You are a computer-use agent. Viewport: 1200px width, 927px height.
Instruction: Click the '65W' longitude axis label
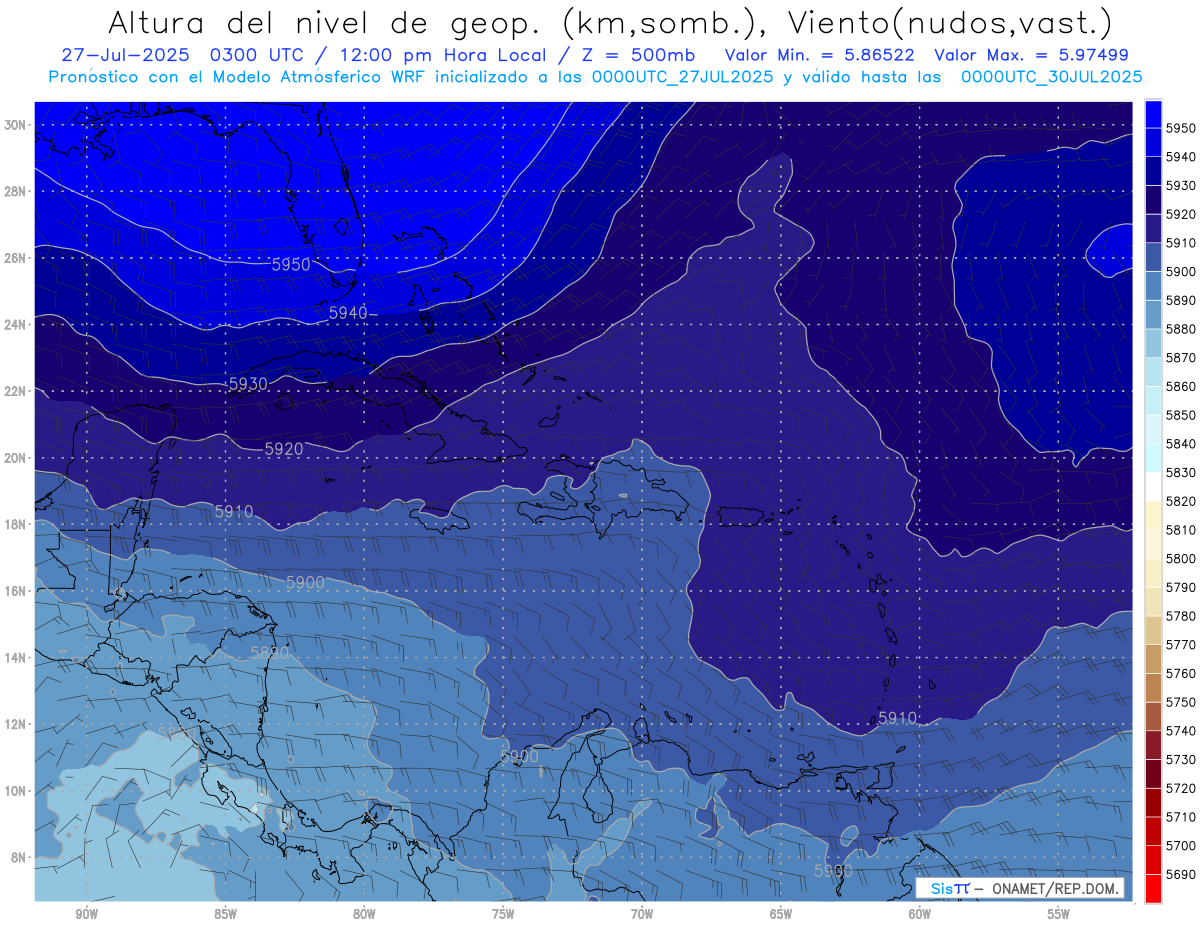click(x=781, y=914)
